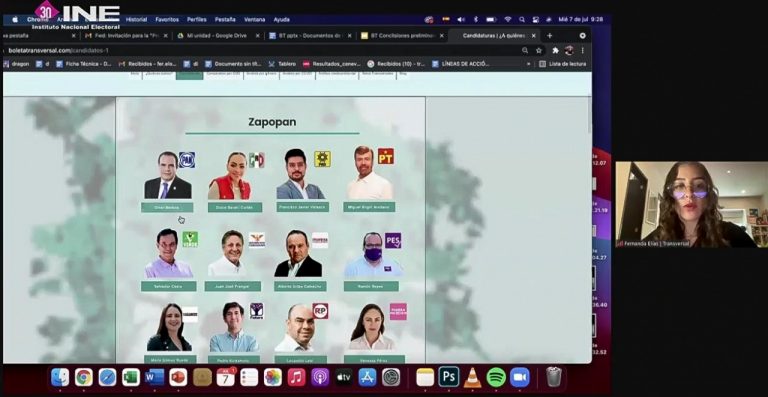Click the Chrome profile avatar
The height and width of the screenshot is (397, 768).
pos(569,50)
